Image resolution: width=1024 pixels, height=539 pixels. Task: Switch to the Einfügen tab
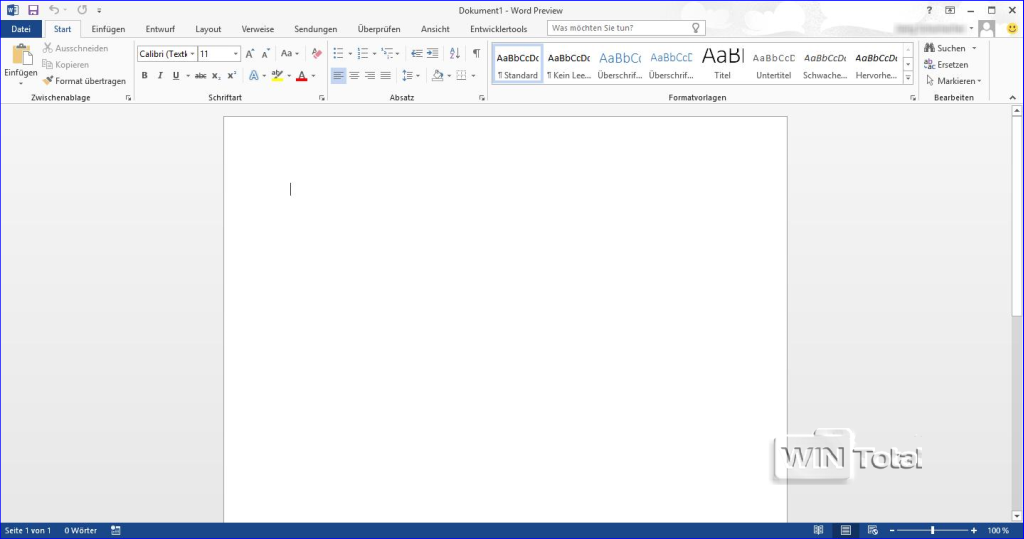click(108, 29)
